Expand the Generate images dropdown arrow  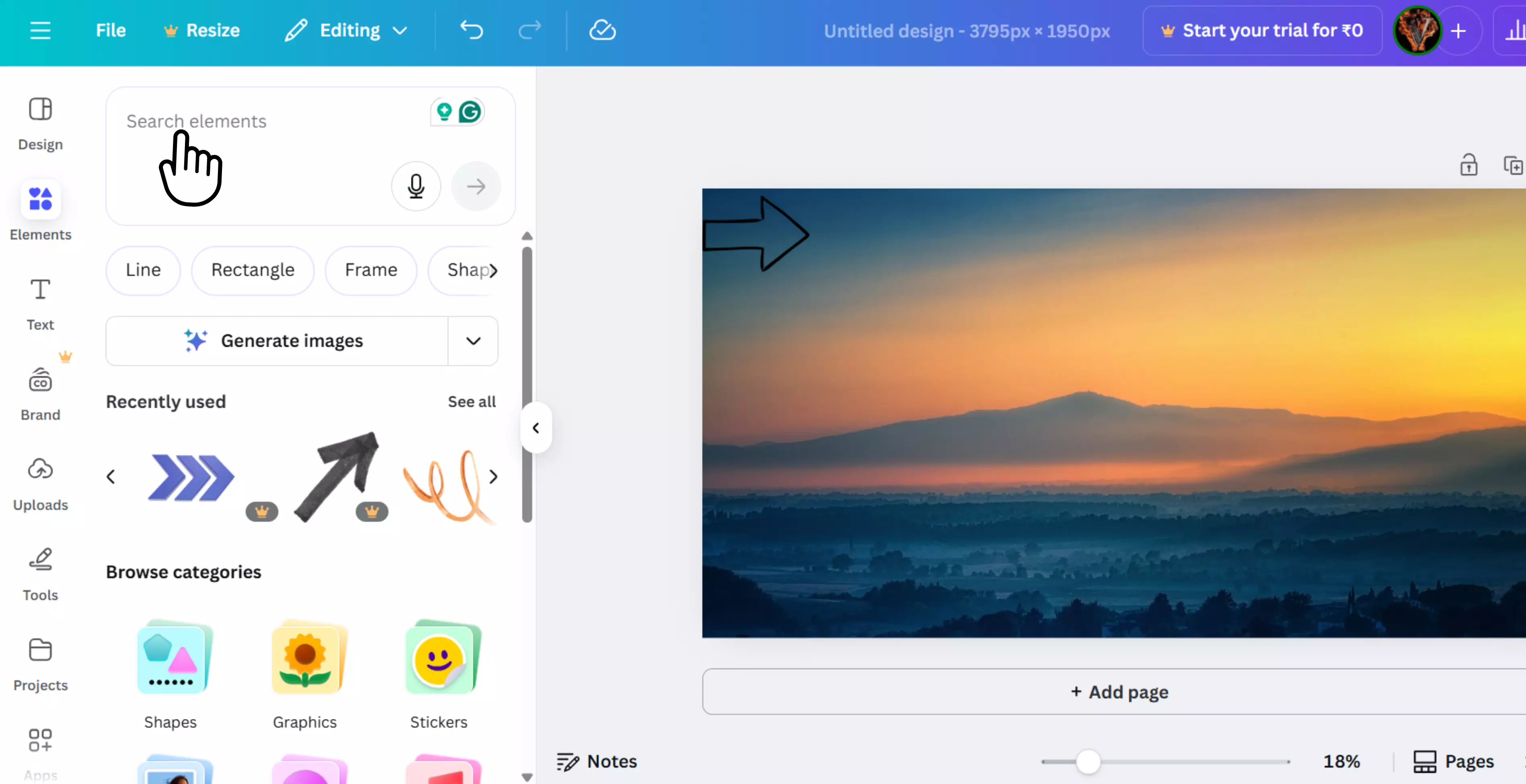point(473,341)
